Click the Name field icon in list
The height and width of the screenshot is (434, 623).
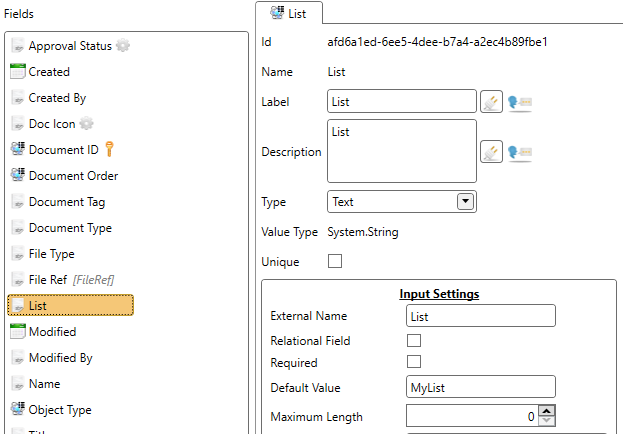(x=17, y=384)
